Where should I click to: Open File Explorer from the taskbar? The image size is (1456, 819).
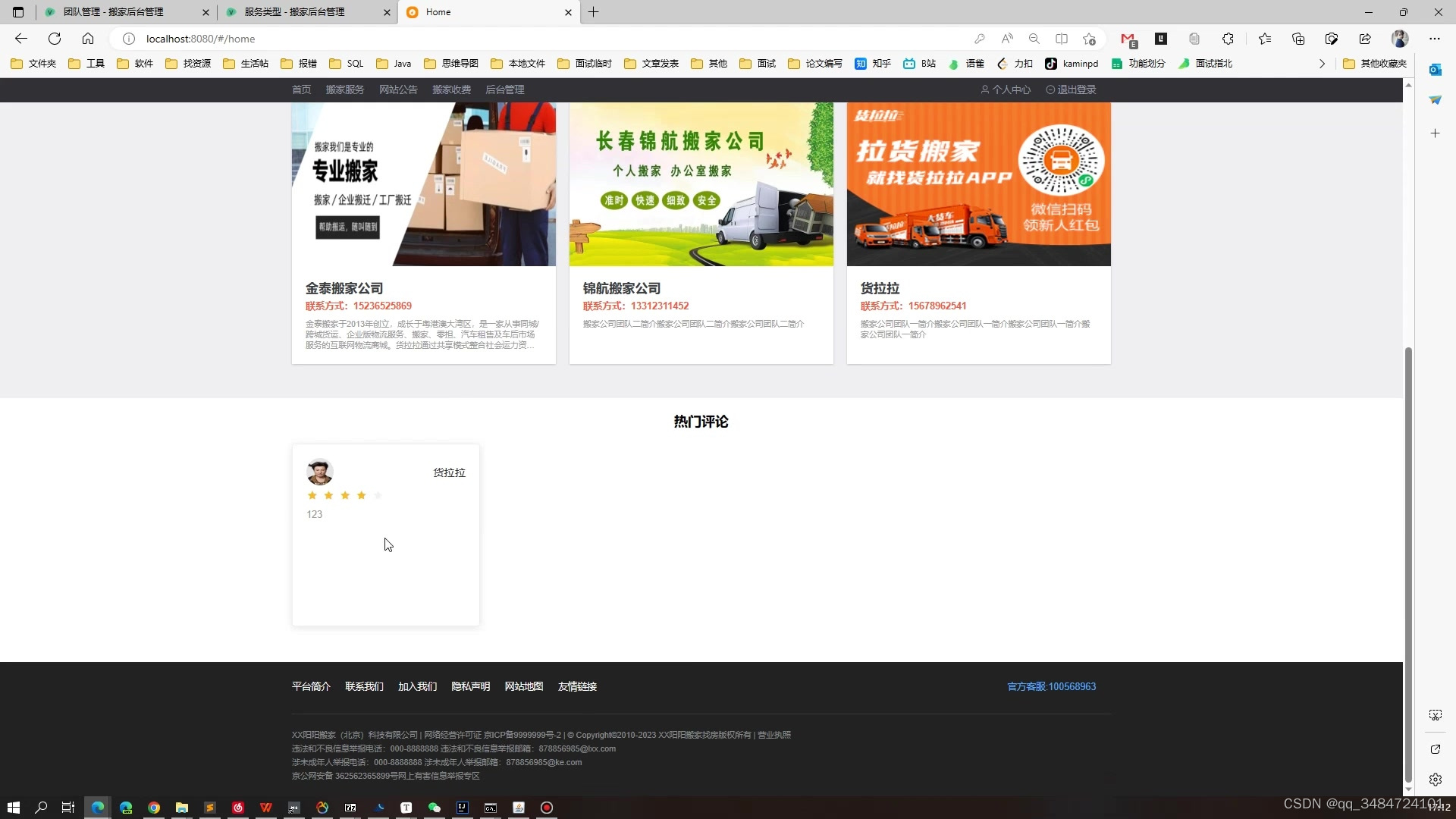[182, 808]
